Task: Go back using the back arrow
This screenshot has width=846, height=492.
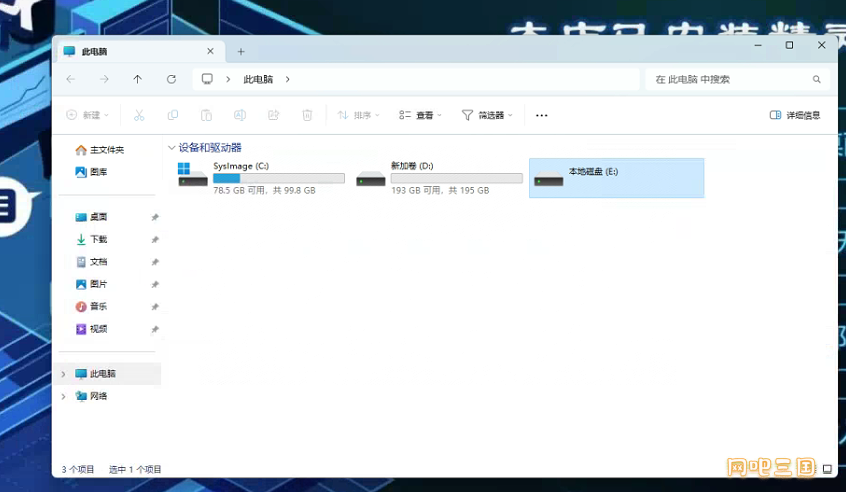Action: click(x=71, y=79)
